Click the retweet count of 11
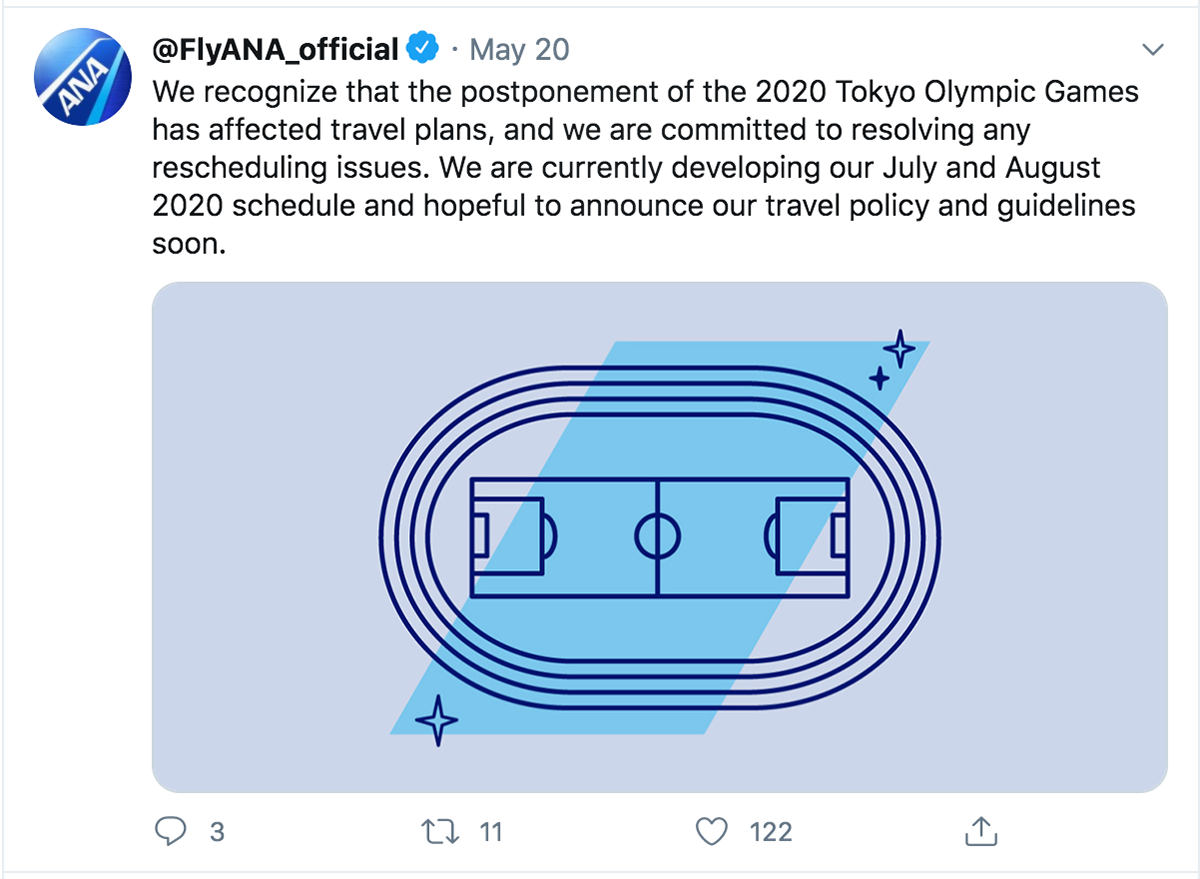1200x879 pixels. 490,831
